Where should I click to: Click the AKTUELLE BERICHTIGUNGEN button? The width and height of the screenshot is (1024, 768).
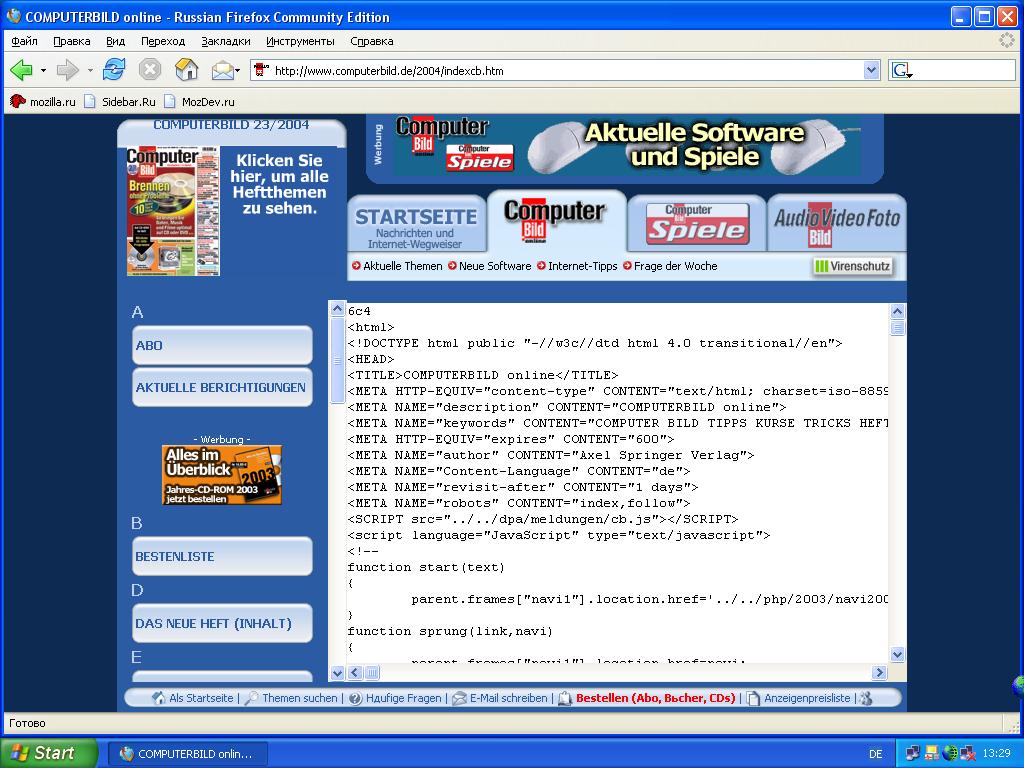coord(222,387)
